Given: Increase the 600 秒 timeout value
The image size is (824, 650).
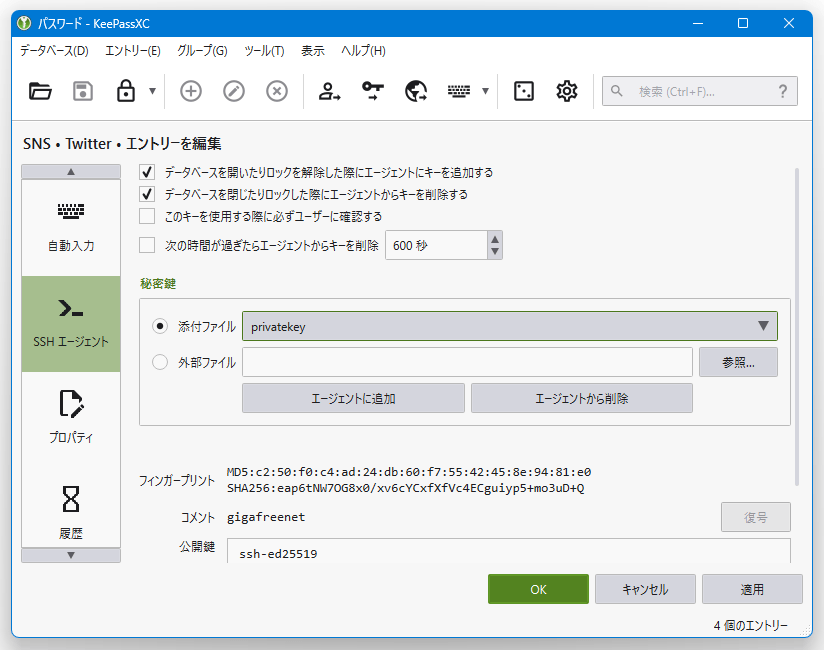Looking at the screenshot, I should pos(495,239).
